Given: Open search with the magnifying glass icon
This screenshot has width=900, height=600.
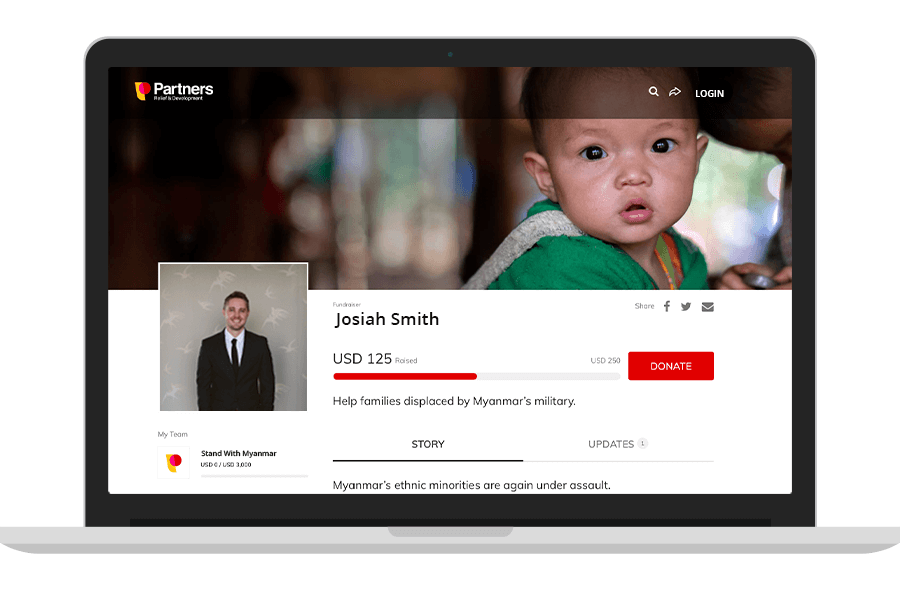Looking at the screenshot, I should [653, 92].
